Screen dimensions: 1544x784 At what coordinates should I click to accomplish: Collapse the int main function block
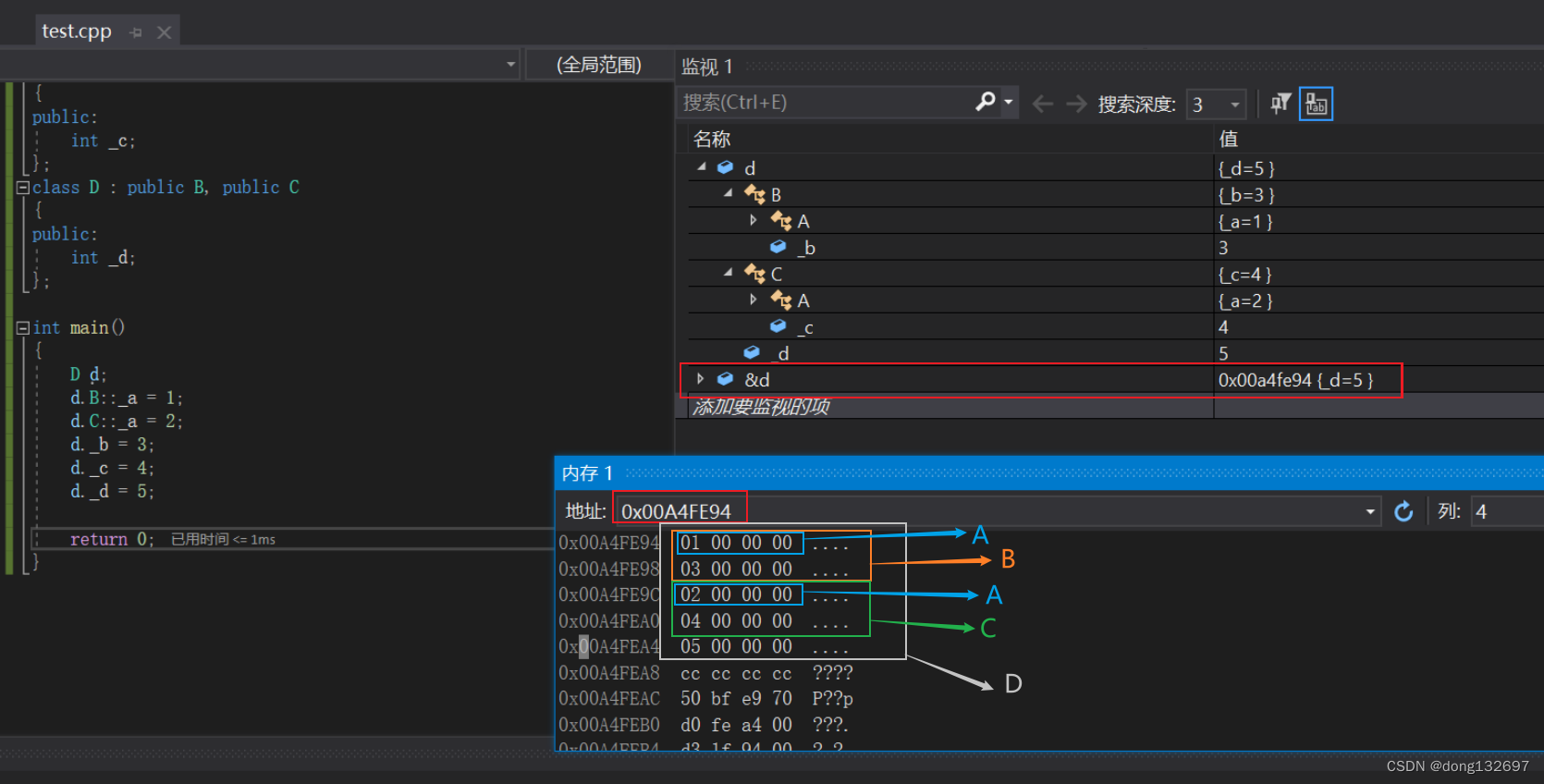(23, 328)
